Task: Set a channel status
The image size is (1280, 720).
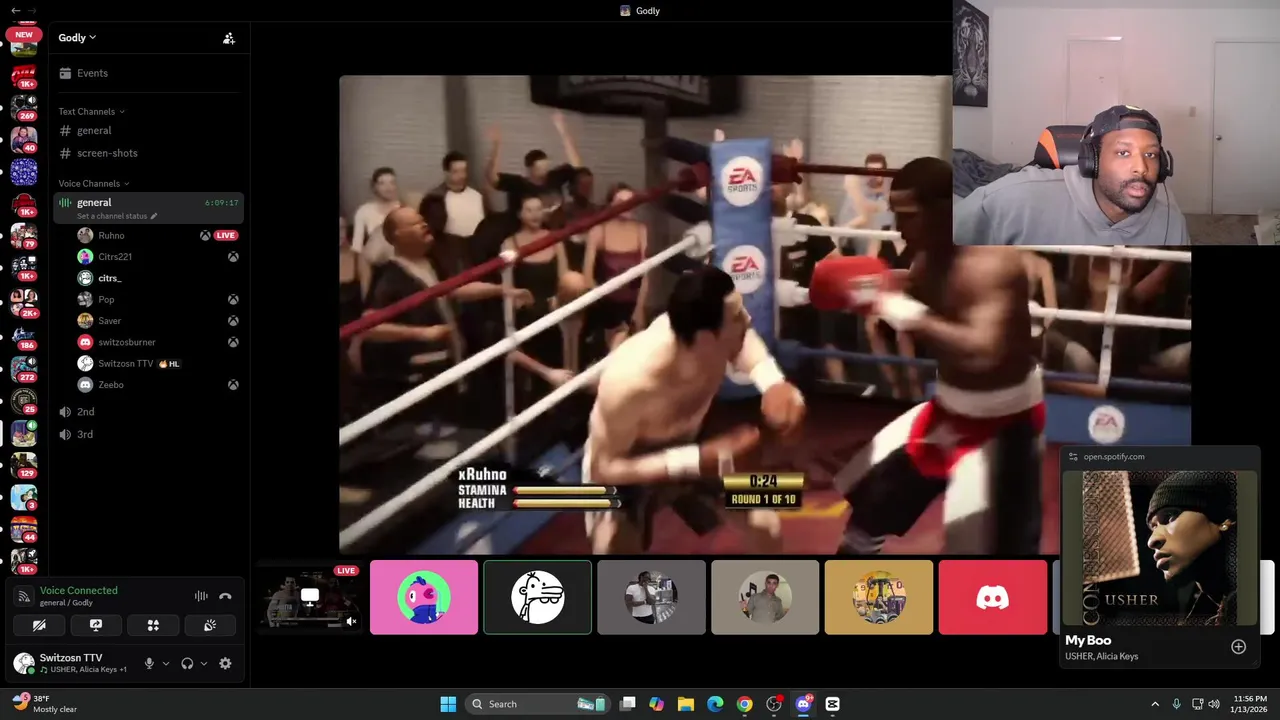Action: 117,216
